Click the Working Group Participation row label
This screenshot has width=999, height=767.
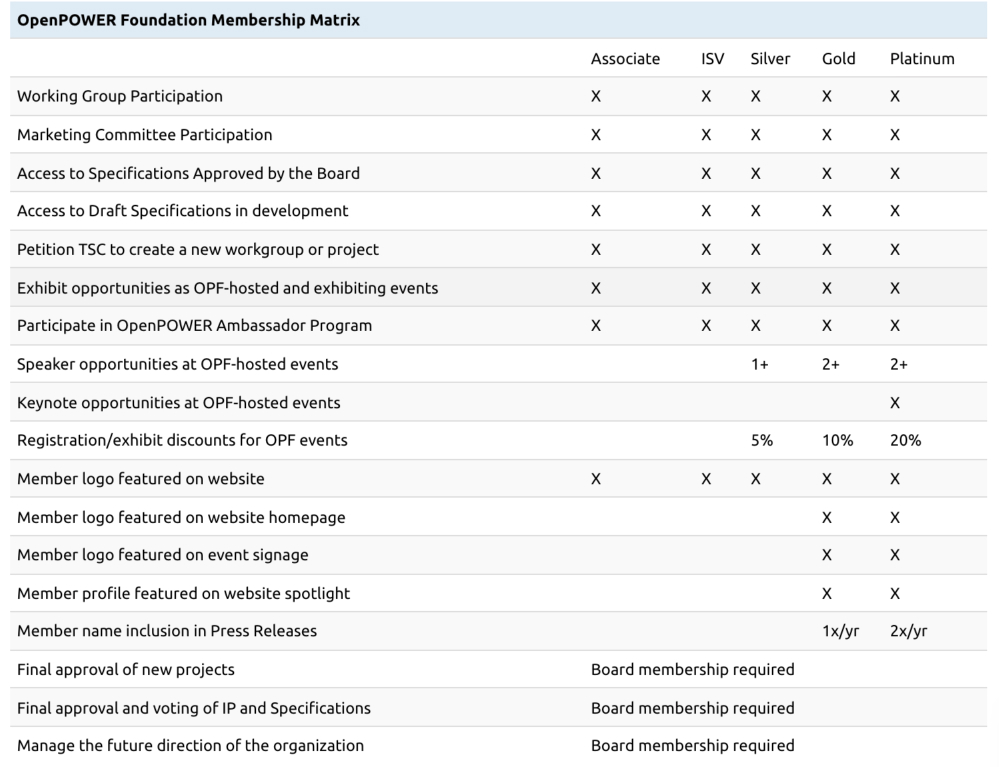tap(120, 96)
